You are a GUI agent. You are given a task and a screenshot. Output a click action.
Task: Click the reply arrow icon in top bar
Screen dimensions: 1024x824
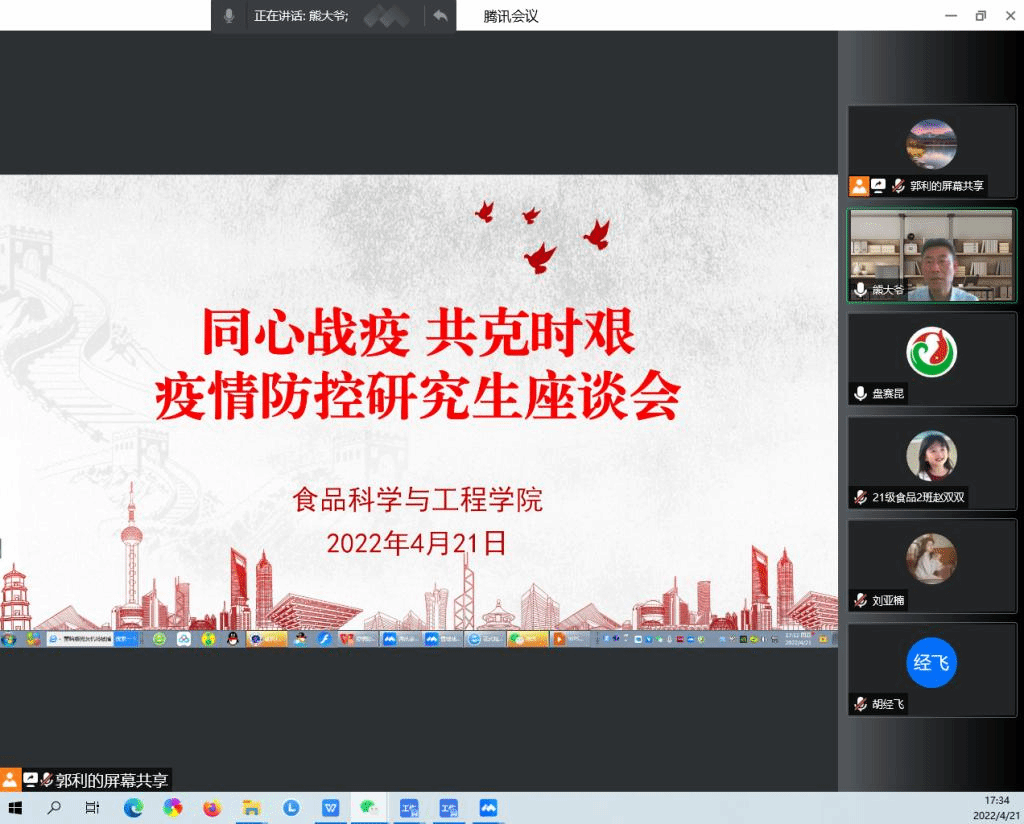tap(440, 16)
